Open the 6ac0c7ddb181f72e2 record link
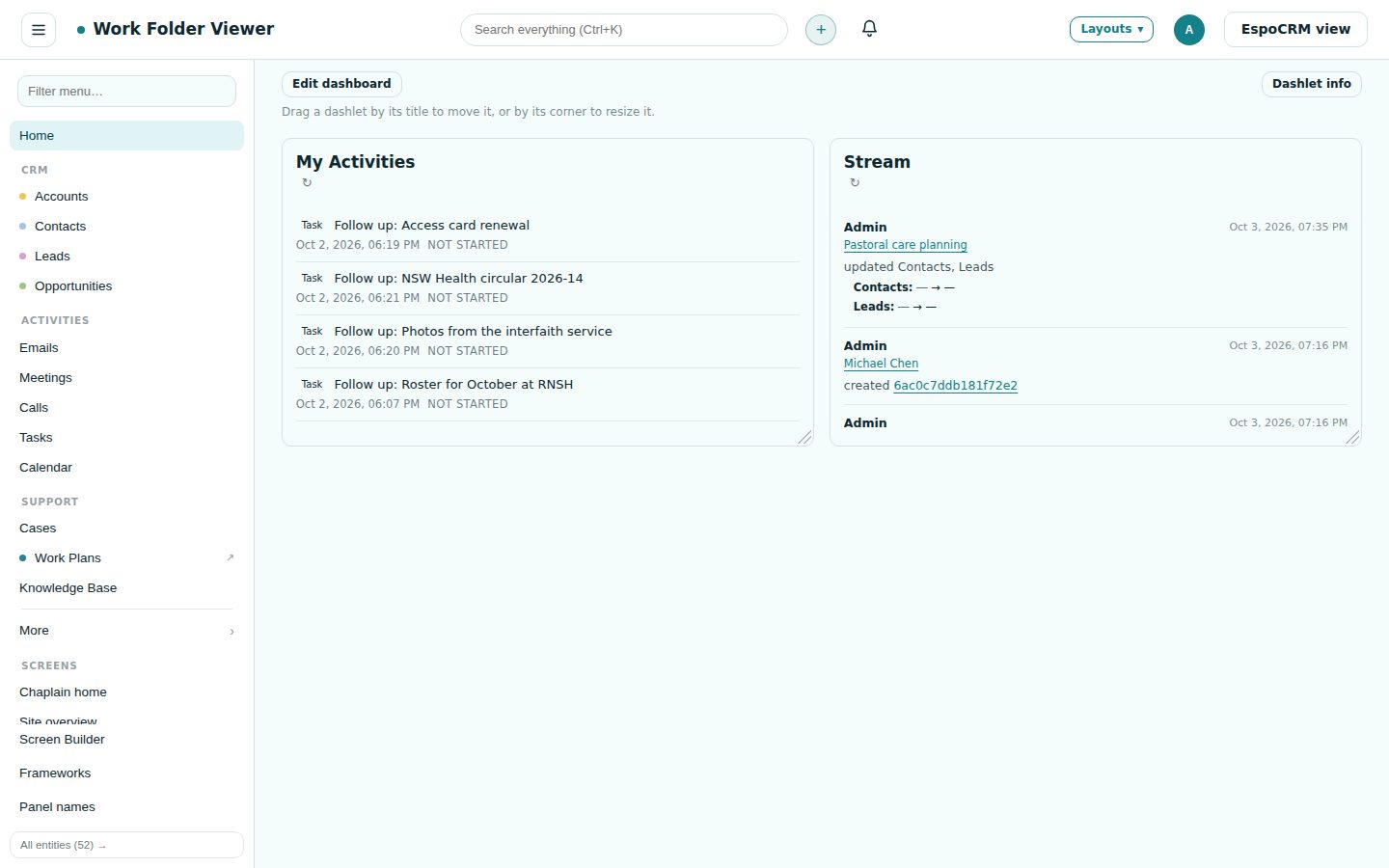1389x868 pixels. tap(955, 386)
